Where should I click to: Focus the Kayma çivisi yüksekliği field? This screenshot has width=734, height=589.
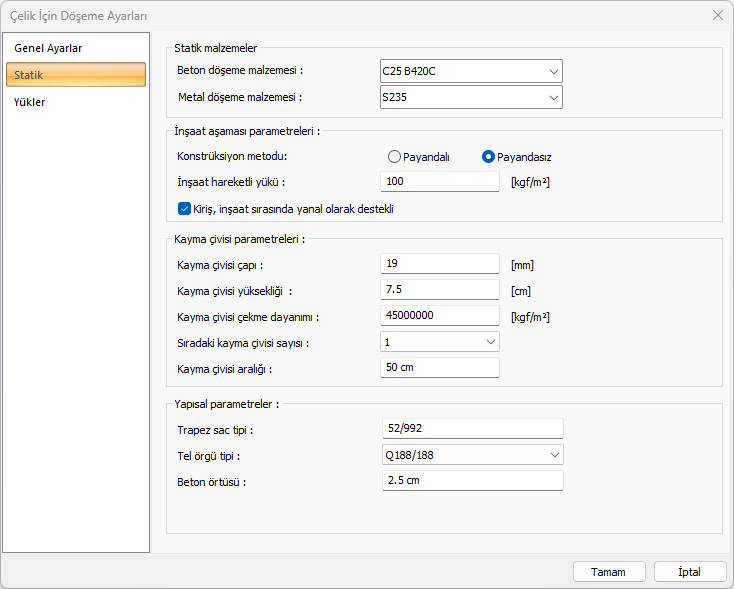pos(440,290)
